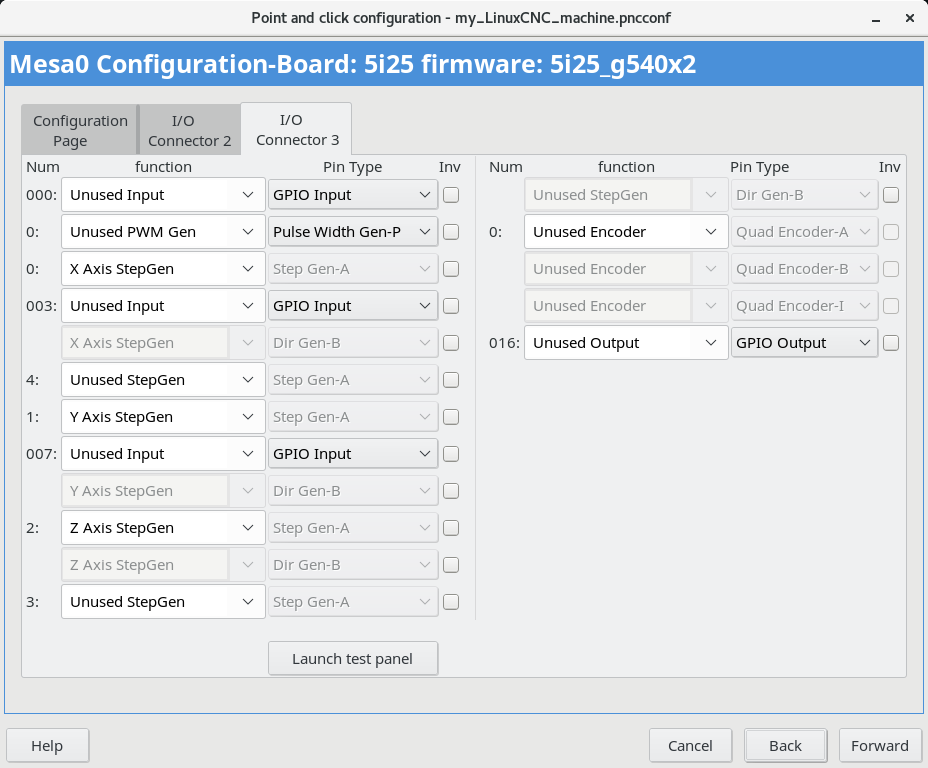The width and height of the screenshot is (928, 768).
Task: Open function dropdown for pin 000 Unused Input
Action: (x=163, y=195)
